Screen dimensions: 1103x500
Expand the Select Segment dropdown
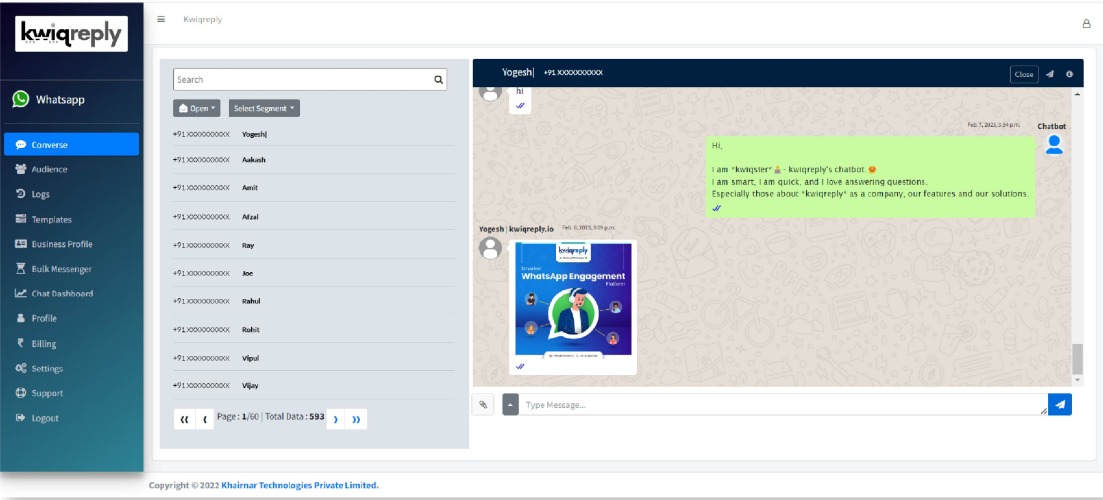tap(264, 108)
